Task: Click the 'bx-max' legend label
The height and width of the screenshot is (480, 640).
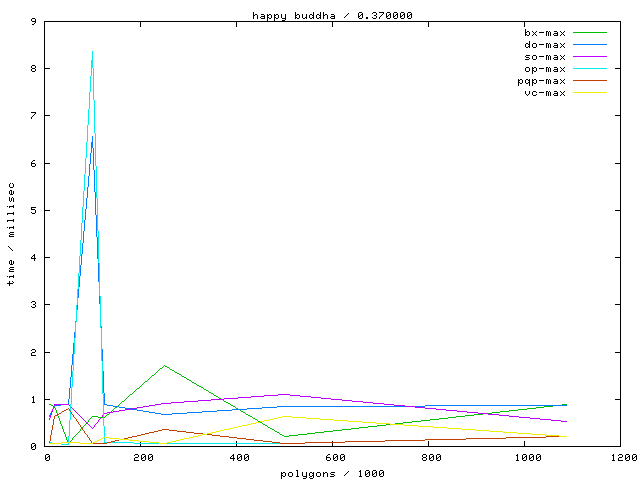Action: 545,33
